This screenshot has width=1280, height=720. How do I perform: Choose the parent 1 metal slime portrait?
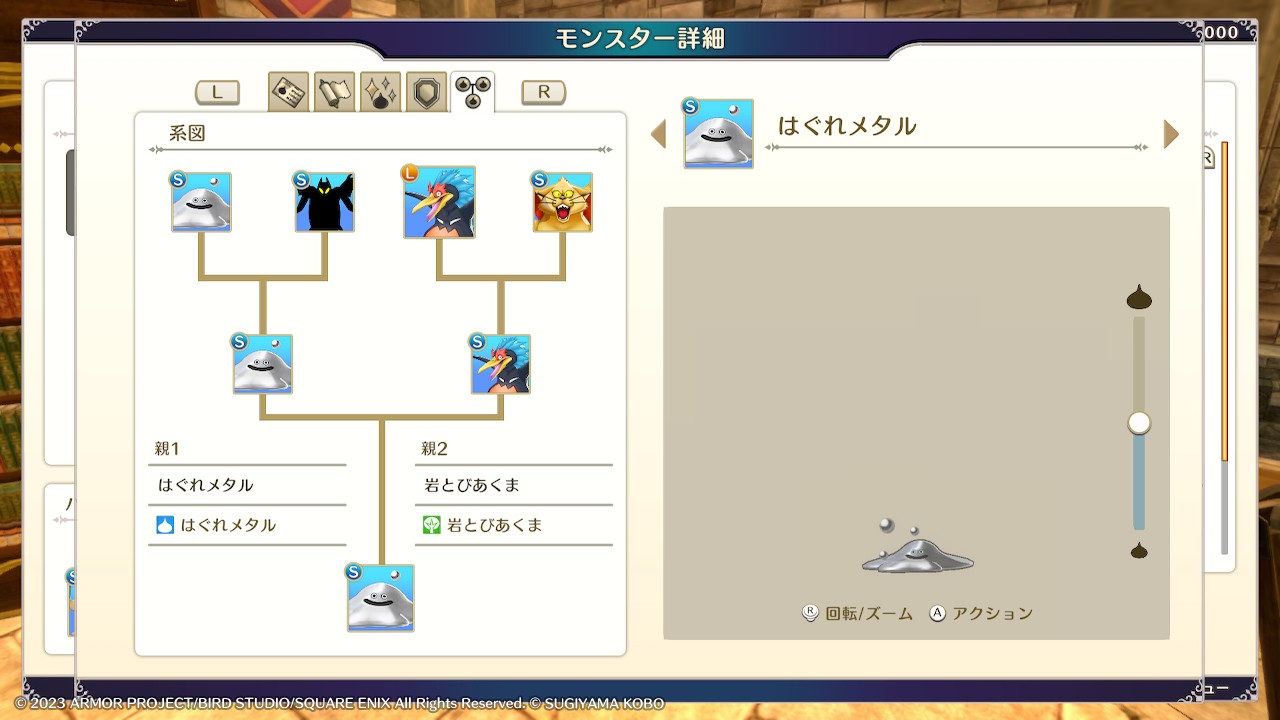tap(262, 363)
